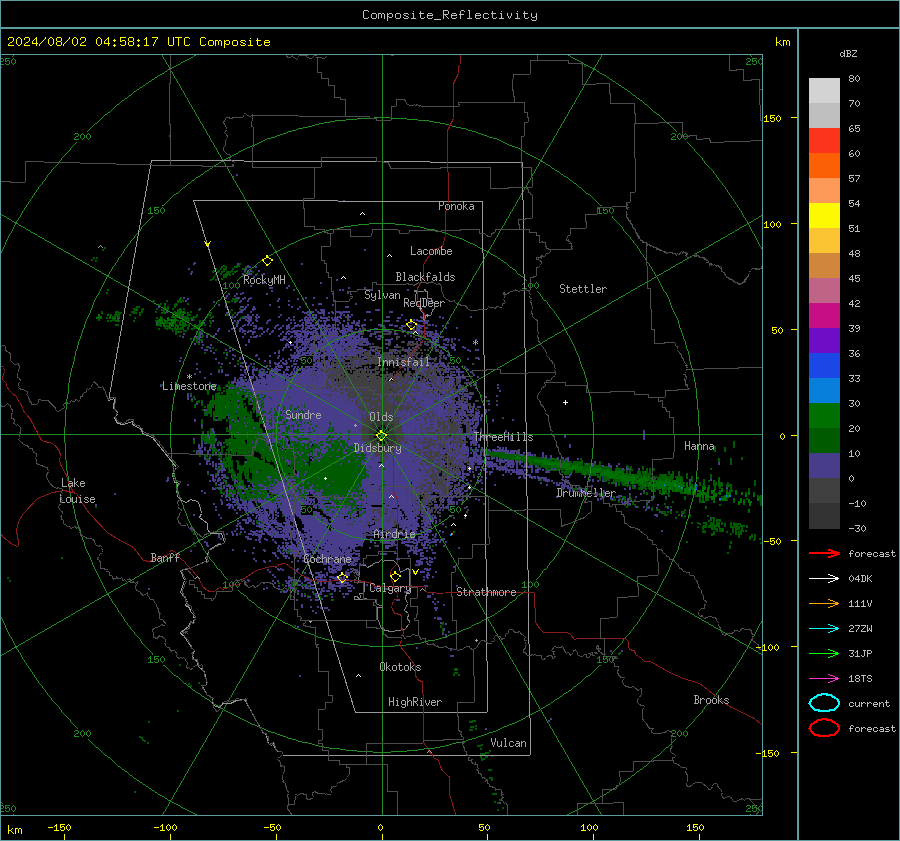Click the red forecast ellipse icon

[824, 728]
